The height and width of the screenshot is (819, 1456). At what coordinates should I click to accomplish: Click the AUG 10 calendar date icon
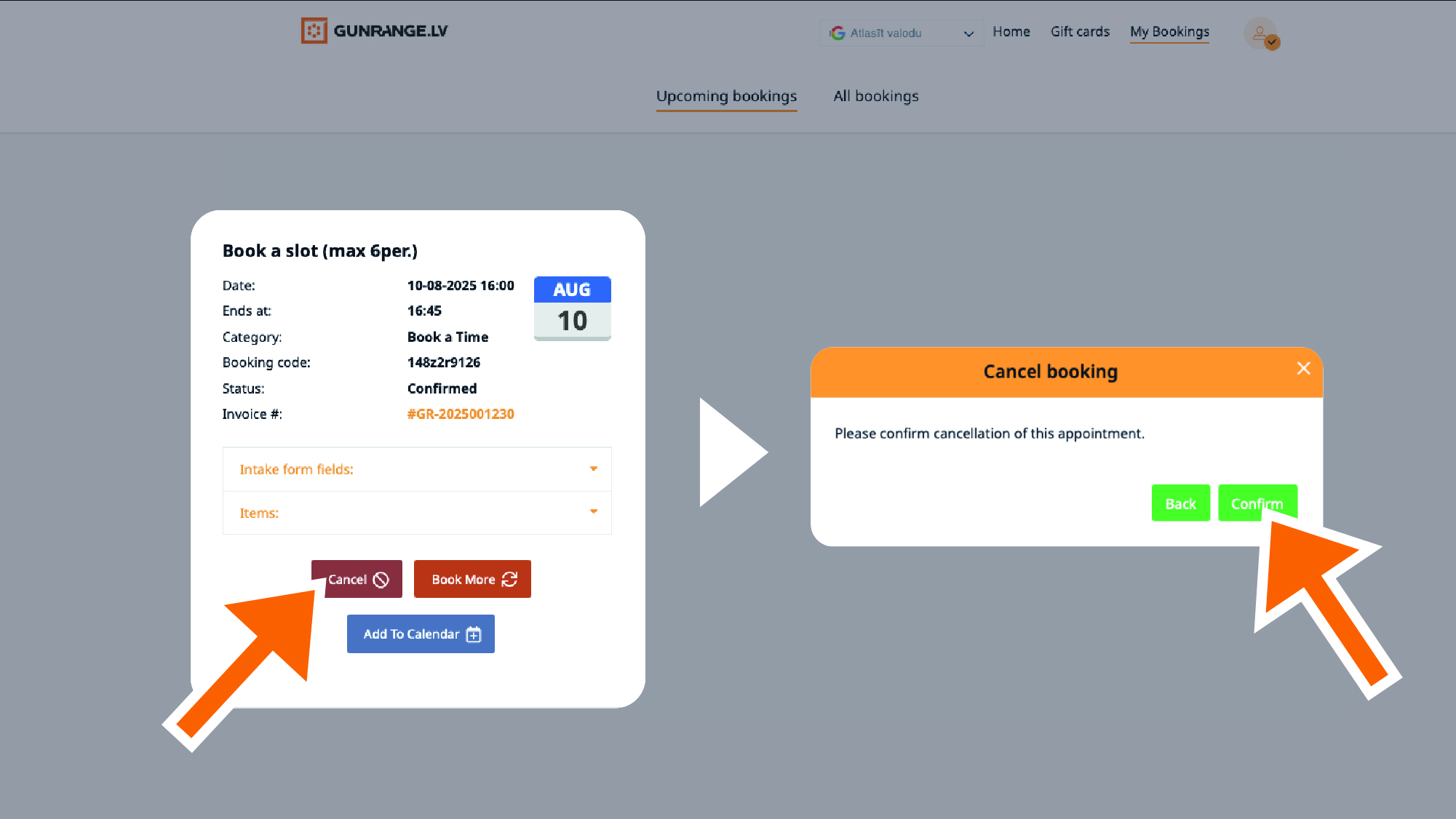[x=572, y=308]
